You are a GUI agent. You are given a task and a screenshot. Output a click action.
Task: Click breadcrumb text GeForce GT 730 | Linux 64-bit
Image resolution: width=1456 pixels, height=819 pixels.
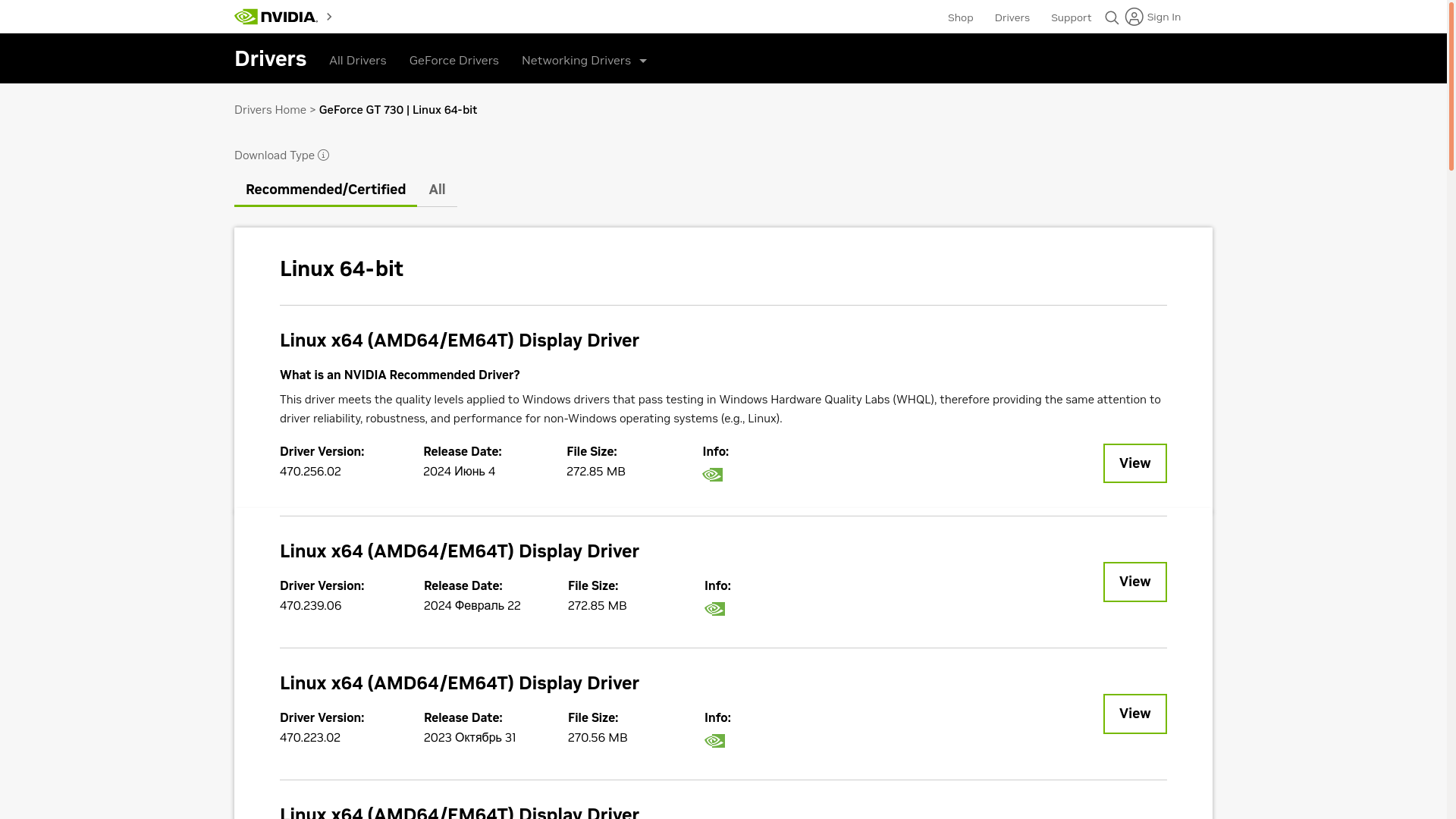point(398,110)
